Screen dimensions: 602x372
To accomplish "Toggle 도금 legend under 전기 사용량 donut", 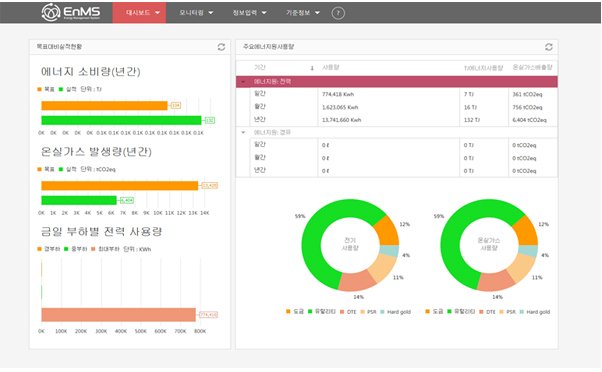I will click(x=295, y=312).
